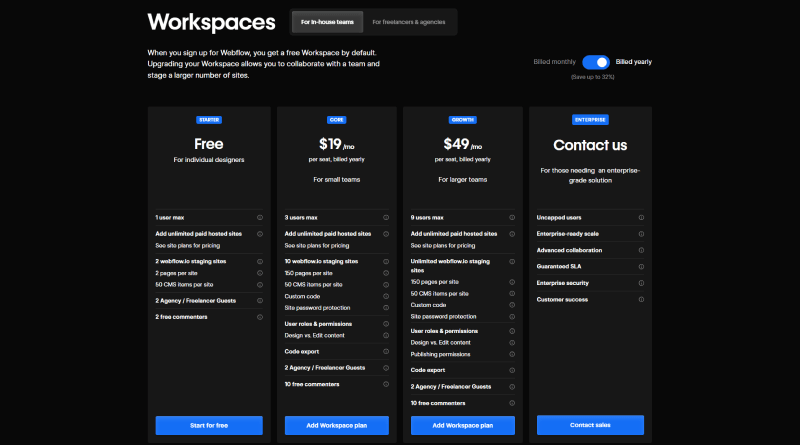Open info icon for Starter 50 CMS items
800x445 pixels.
[x=260, y=285]
